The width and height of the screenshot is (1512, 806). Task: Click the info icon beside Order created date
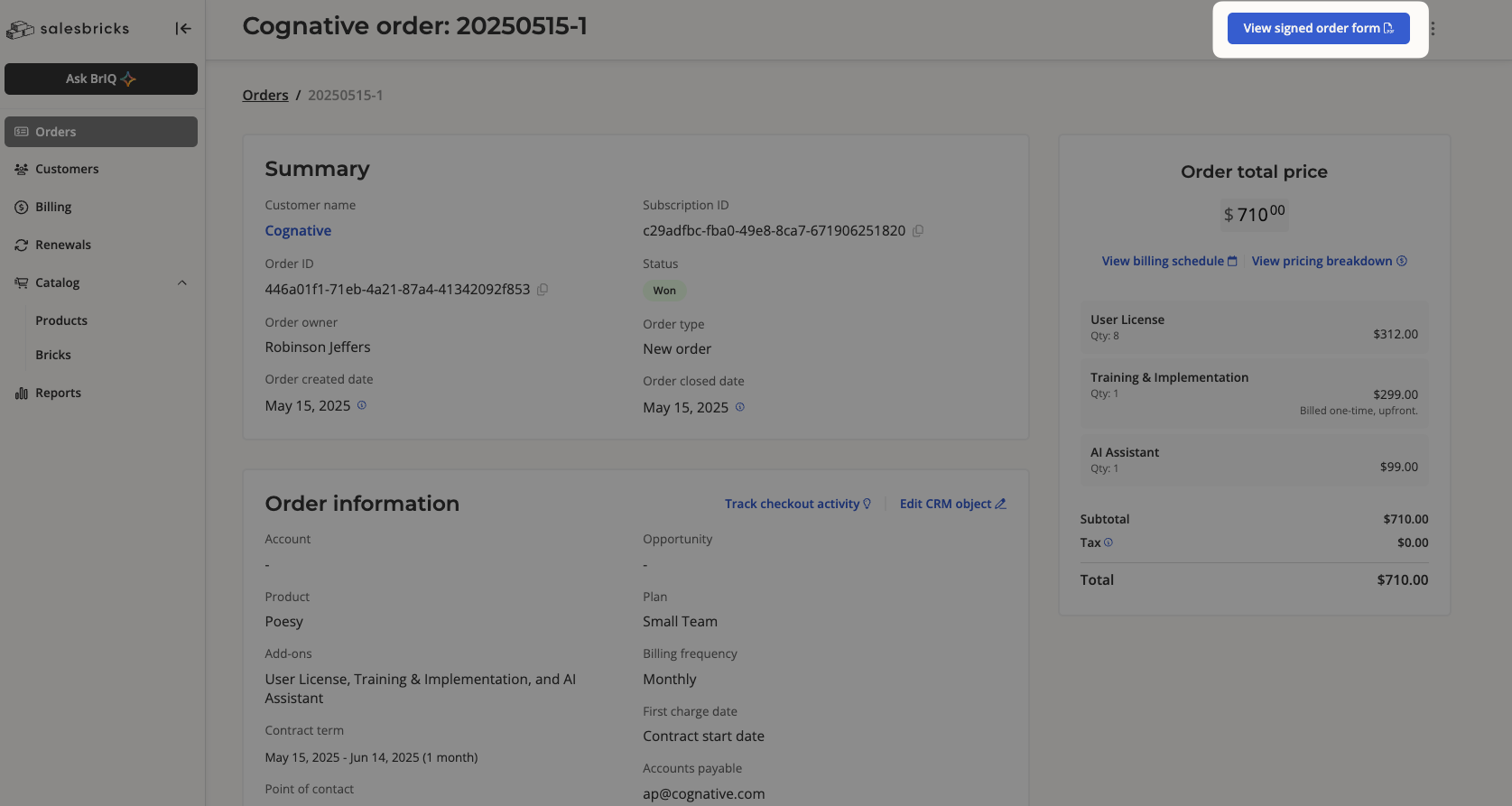[362, 405]
